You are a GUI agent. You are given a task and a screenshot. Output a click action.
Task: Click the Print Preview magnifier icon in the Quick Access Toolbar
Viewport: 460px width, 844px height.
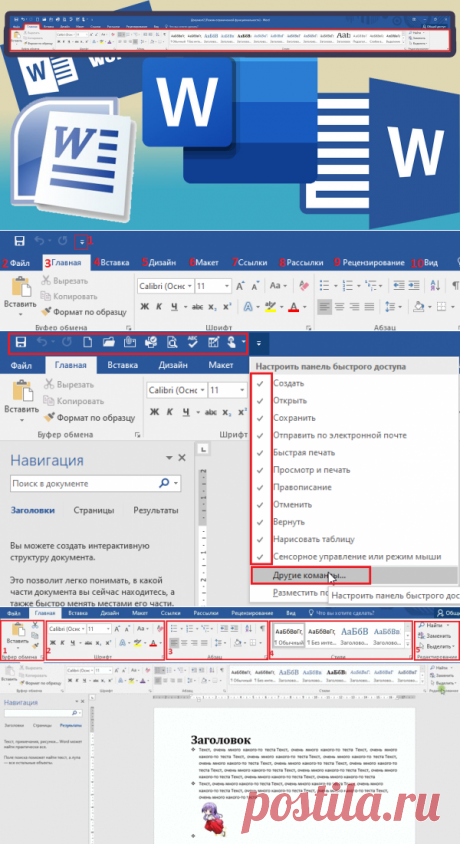tap(172, 342)
